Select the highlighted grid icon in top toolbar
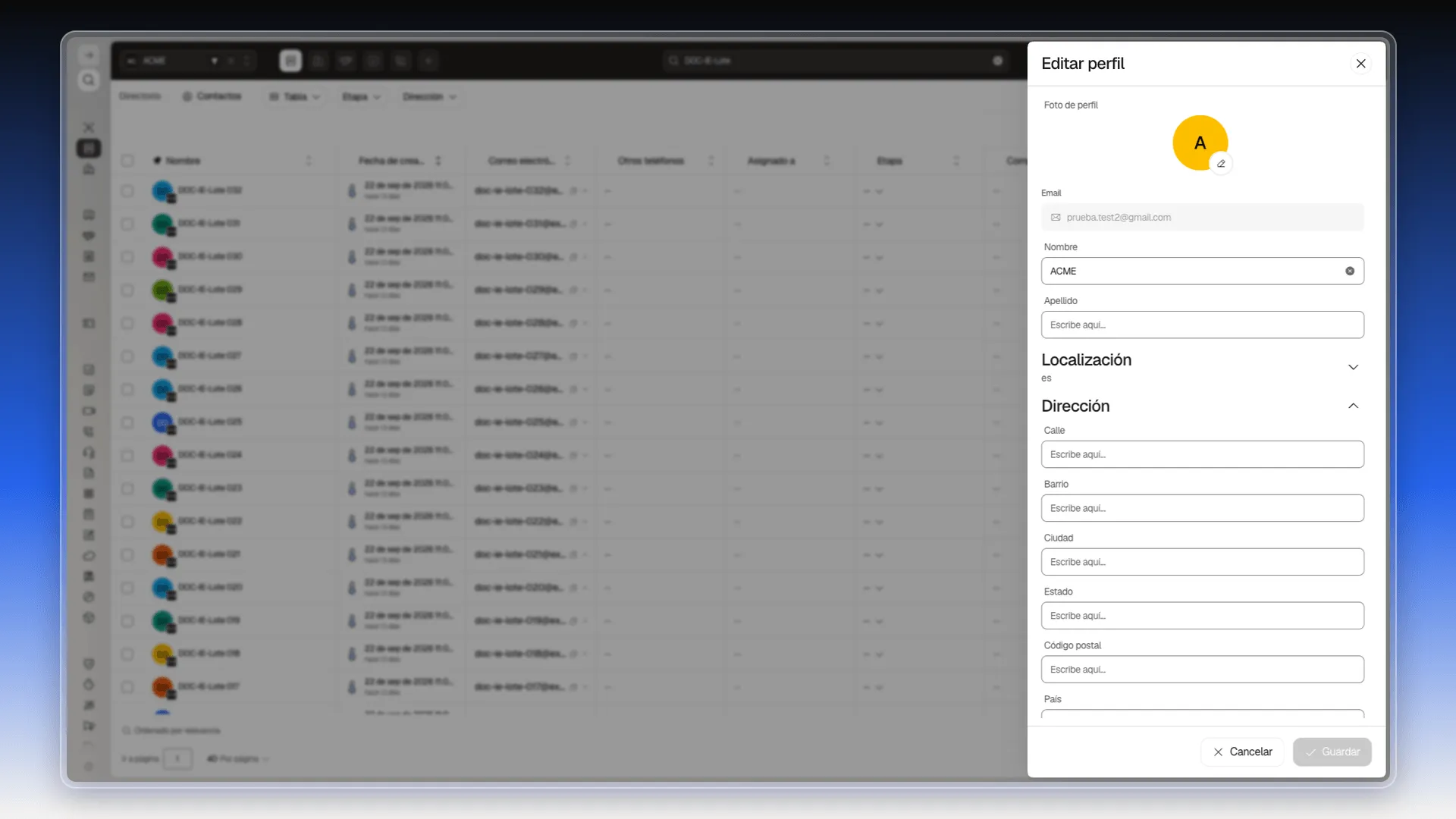The height and width of the screenshot is (819, 1456). 290,61
